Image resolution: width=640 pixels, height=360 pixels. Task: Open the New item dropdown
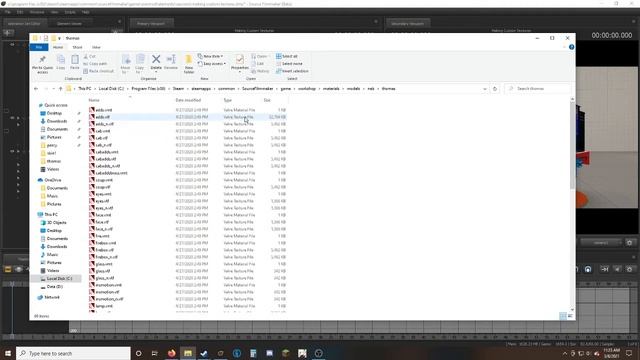click(210, 56)
